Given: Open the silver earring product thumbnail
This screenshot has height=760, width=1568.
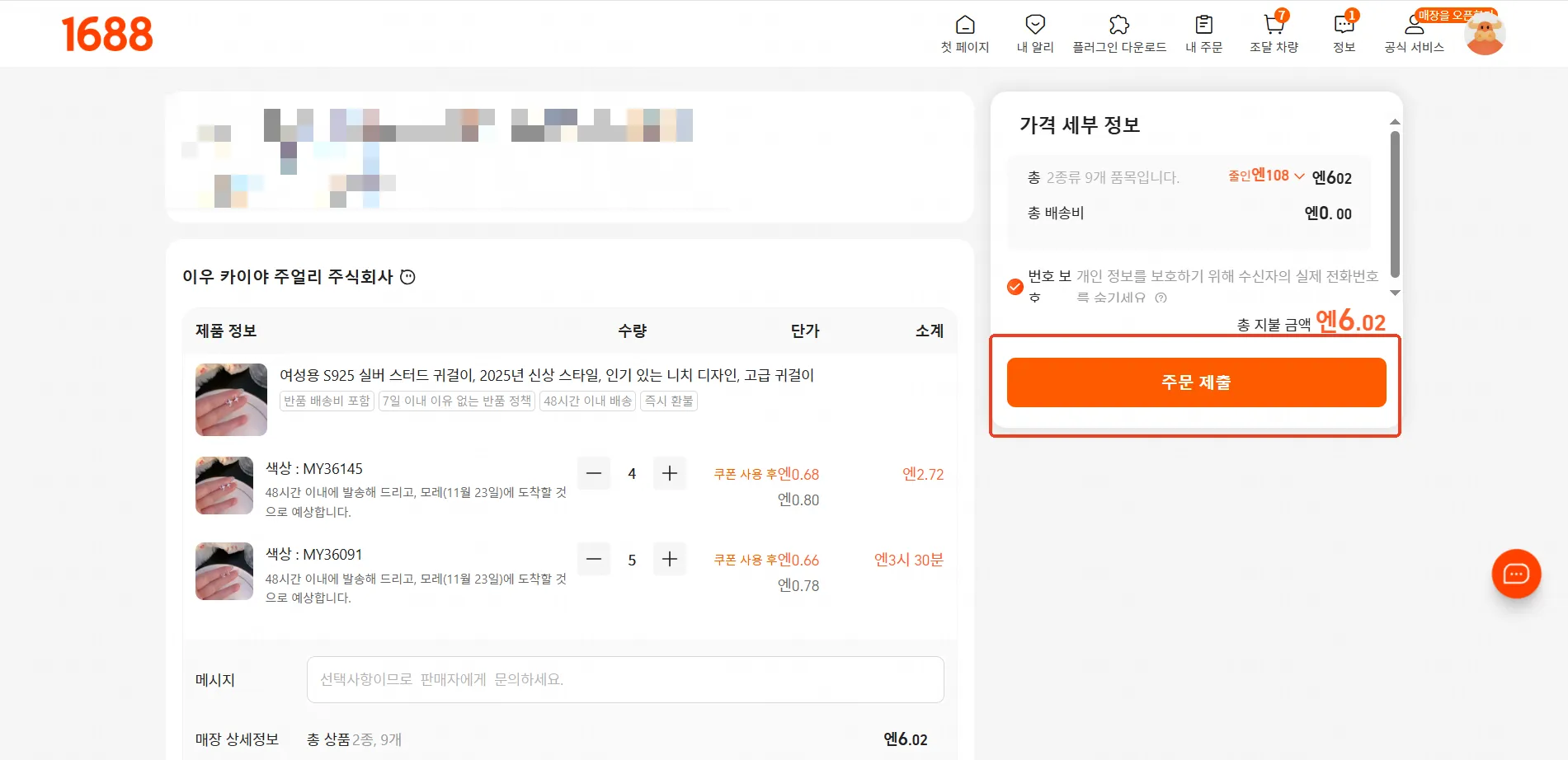Looking at the screenshot, I should pyautogui.click(x=231, y=400).
